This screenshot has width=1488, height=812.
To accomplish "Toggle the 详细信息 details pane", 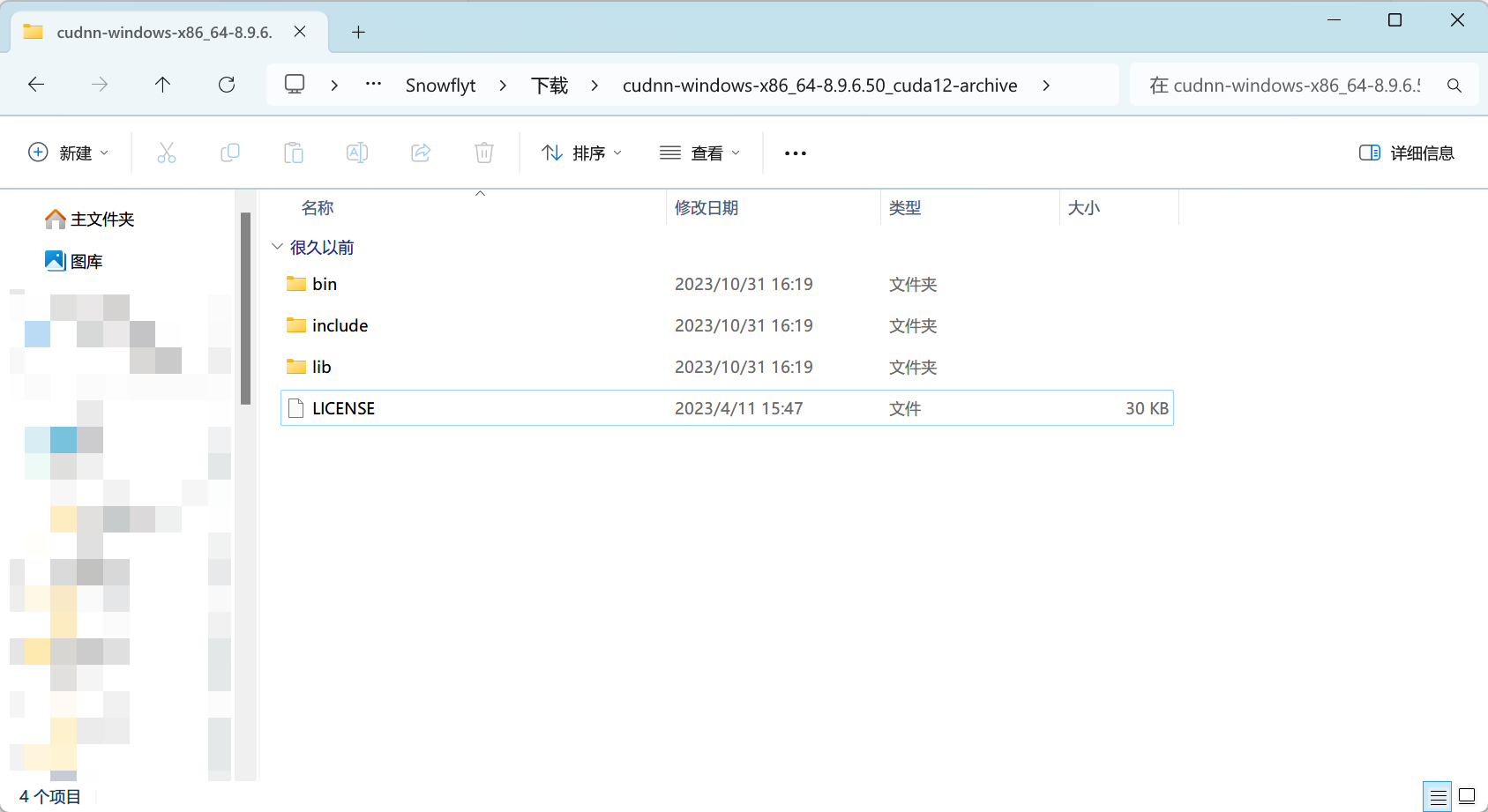I will pos(1407,152).
